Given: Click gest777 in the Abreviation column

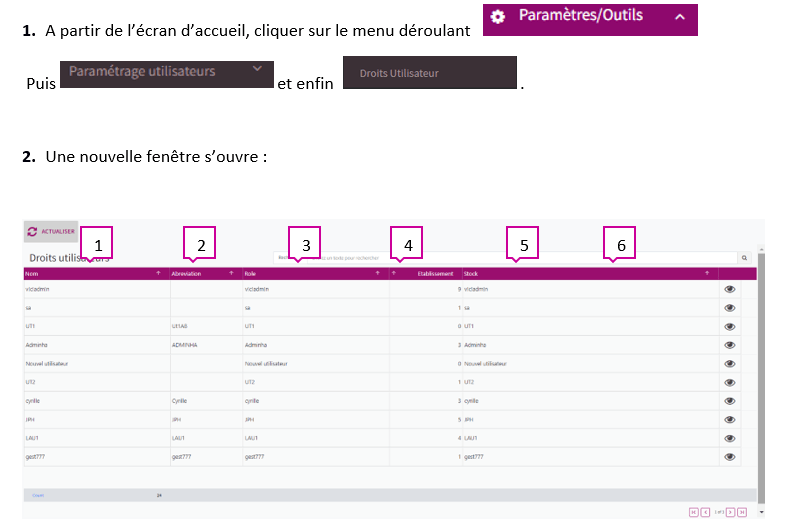Looking at the screenshot, I should (181, 457).
